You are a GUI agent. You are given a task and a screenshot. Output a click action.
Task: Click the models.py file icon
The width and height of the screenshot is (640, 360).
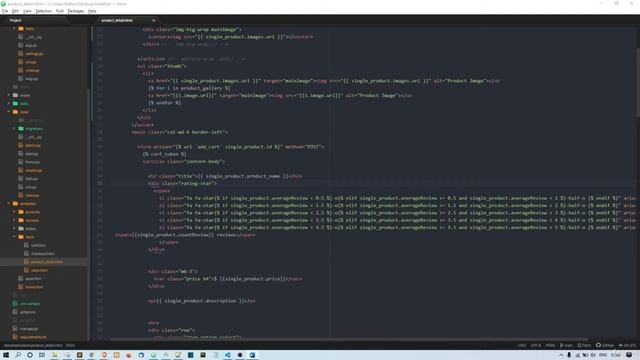click(x=21, y=170)
